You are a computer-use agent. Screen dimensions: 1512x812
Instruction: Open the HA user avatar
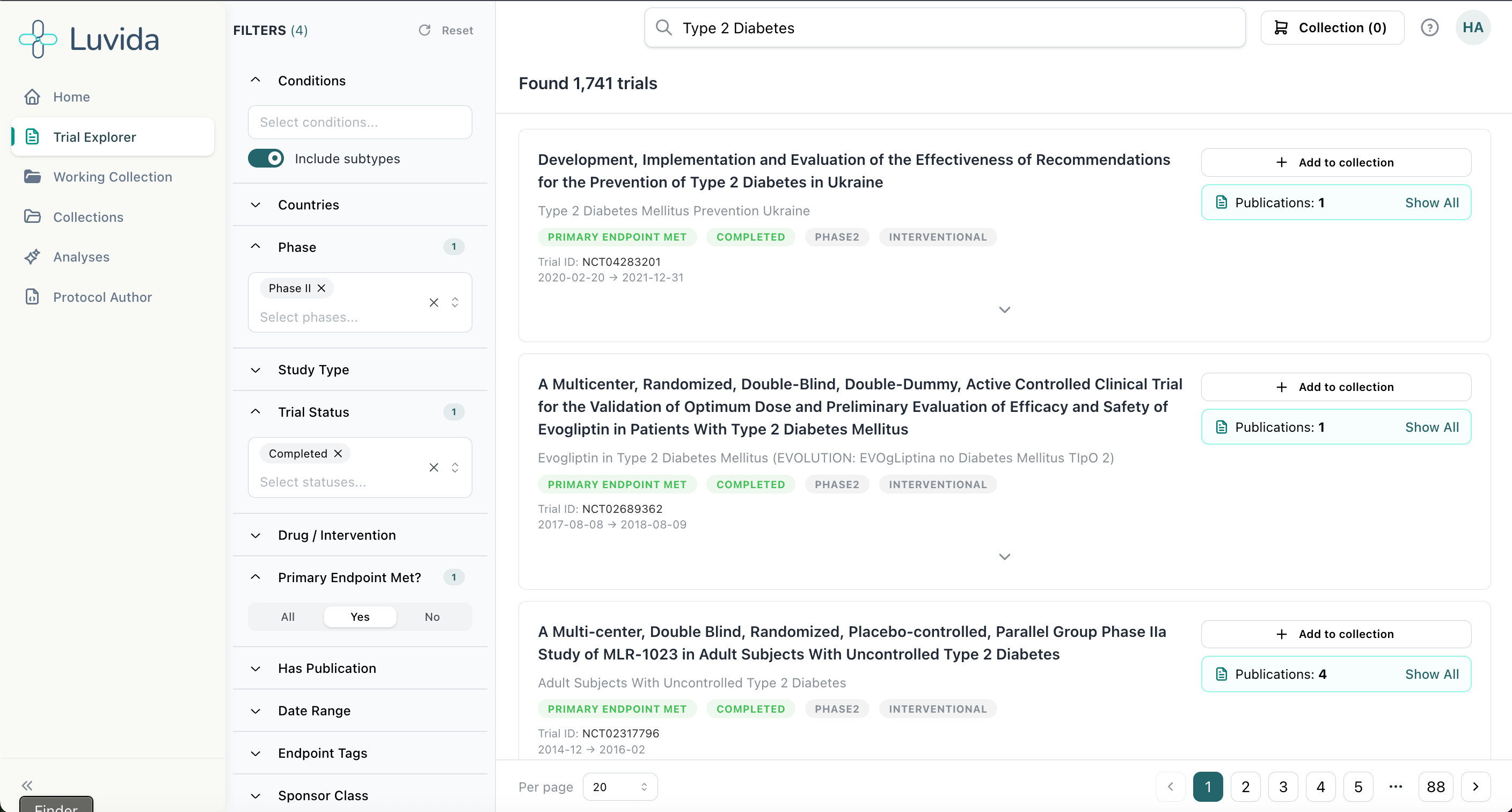[1472, 27]
